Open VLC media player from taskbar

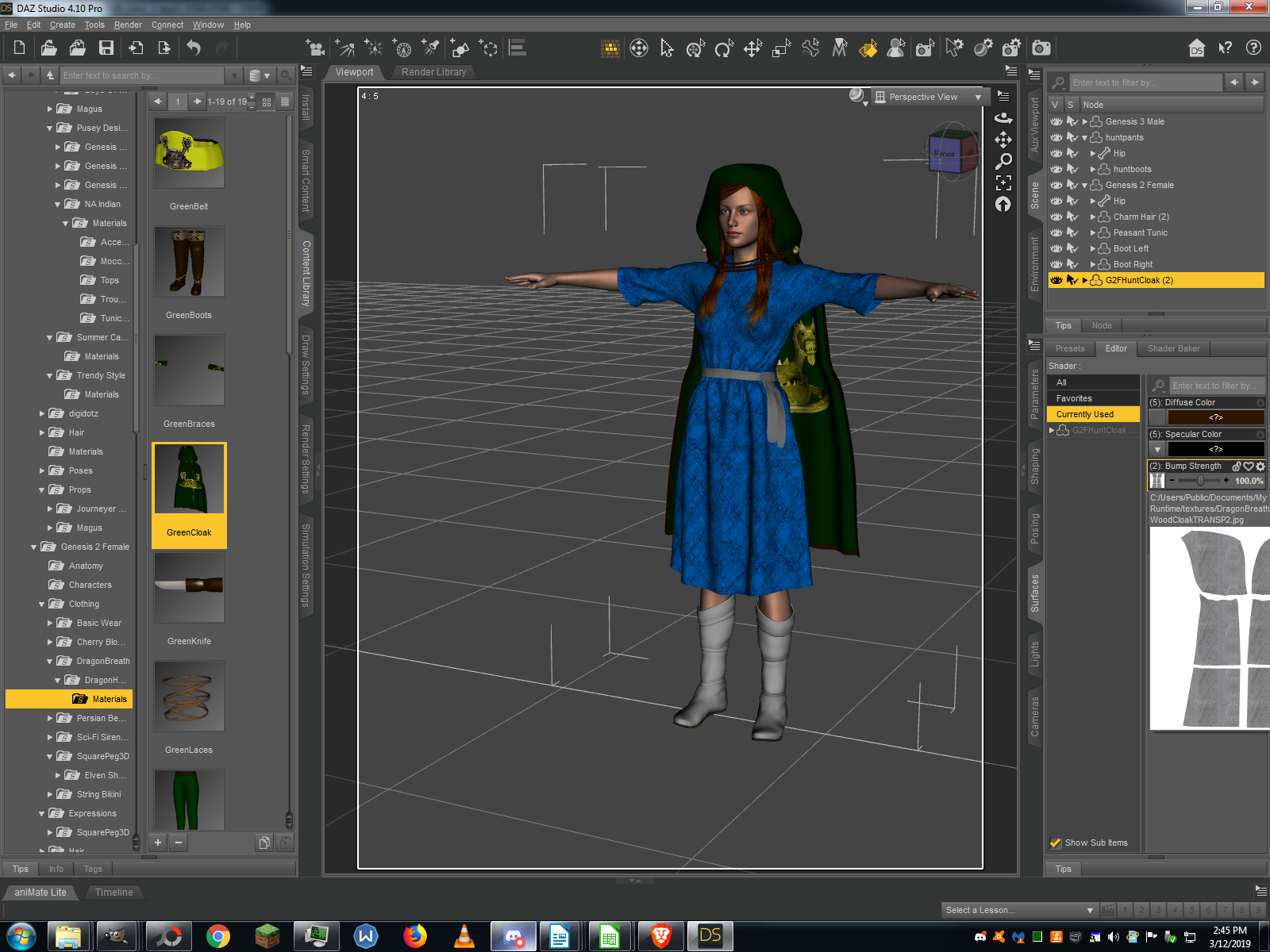click(464, 936)
